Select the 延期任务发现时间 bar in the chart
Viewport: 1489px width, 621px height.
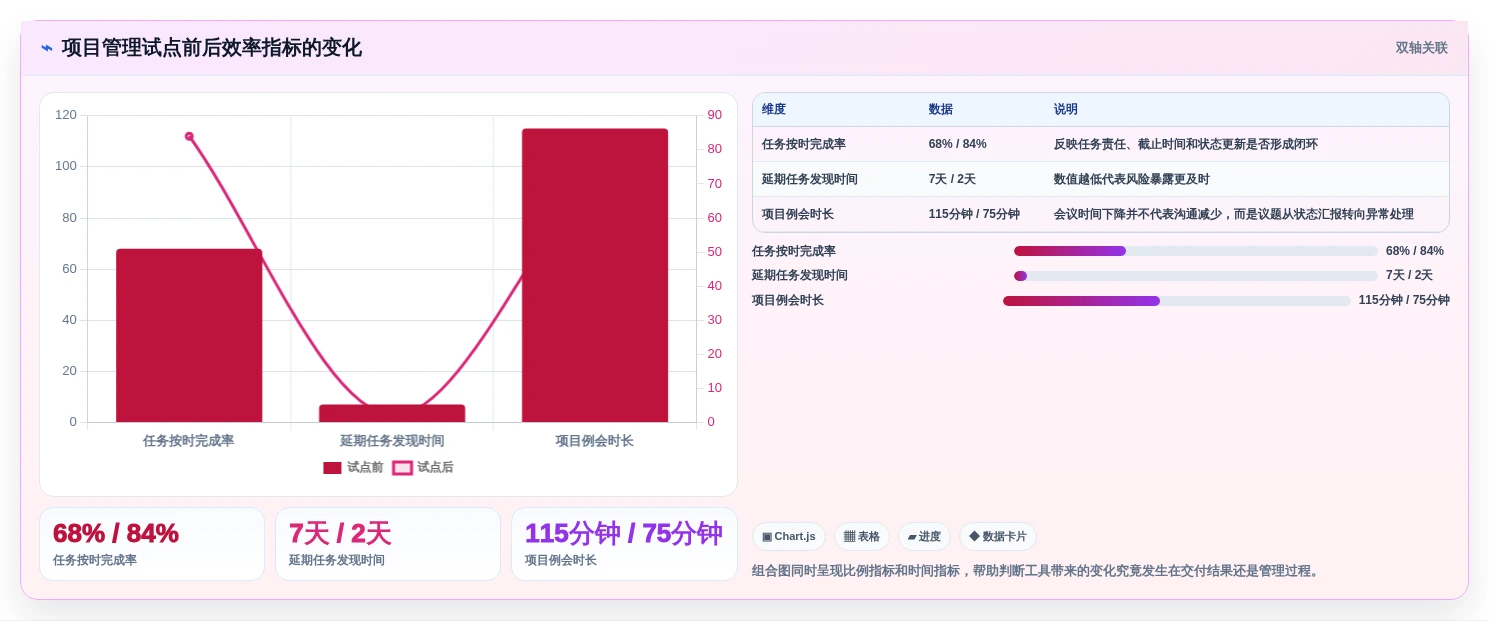coord(392,413)
